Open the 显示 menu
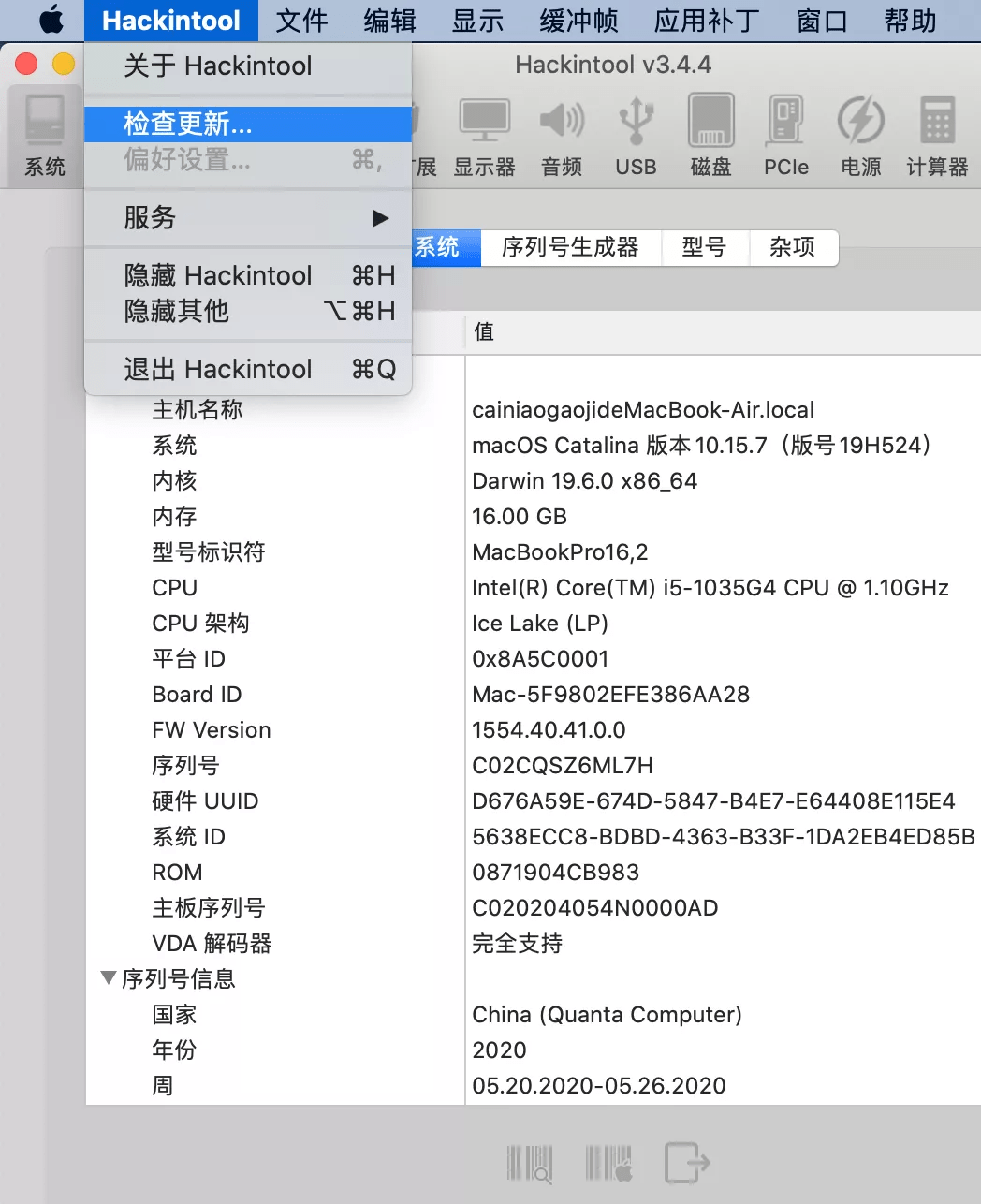Viewport: 981px width, 1204px height. [477, 21]
